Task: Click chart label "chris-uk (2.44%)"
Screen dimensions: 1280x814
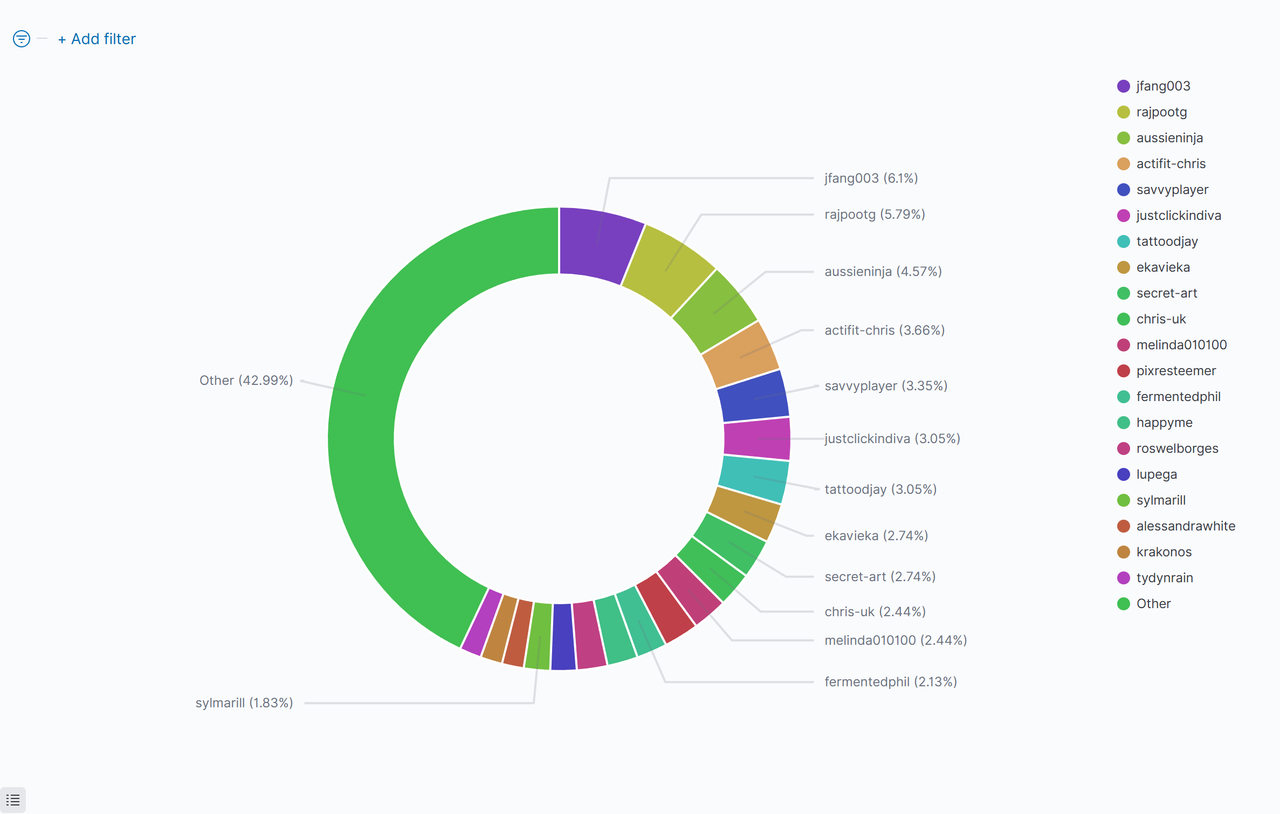Action: pos(875,611)
